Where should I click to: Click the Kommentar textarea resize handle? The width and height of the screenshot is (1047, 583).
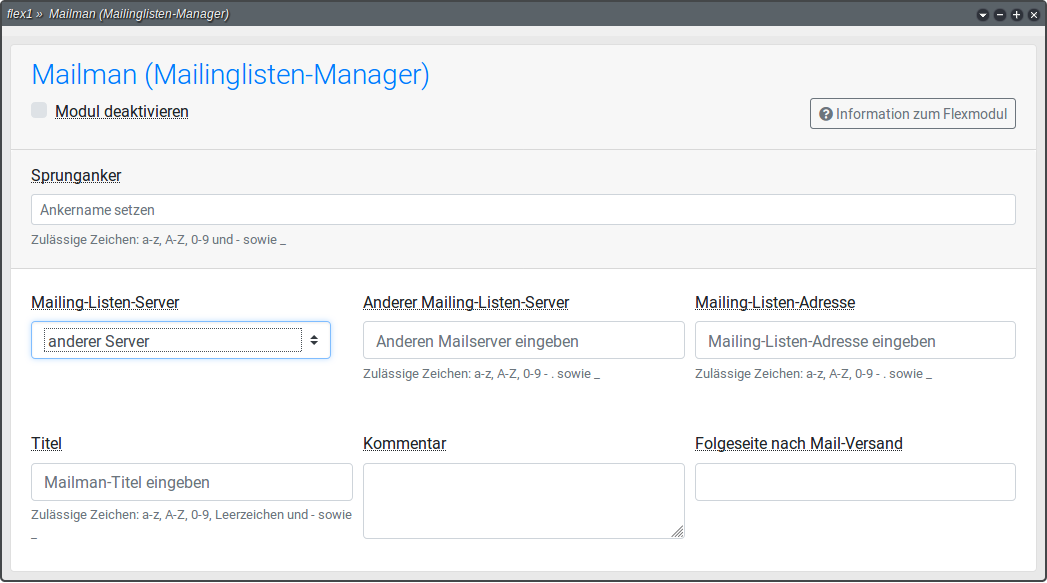(678, 532)
